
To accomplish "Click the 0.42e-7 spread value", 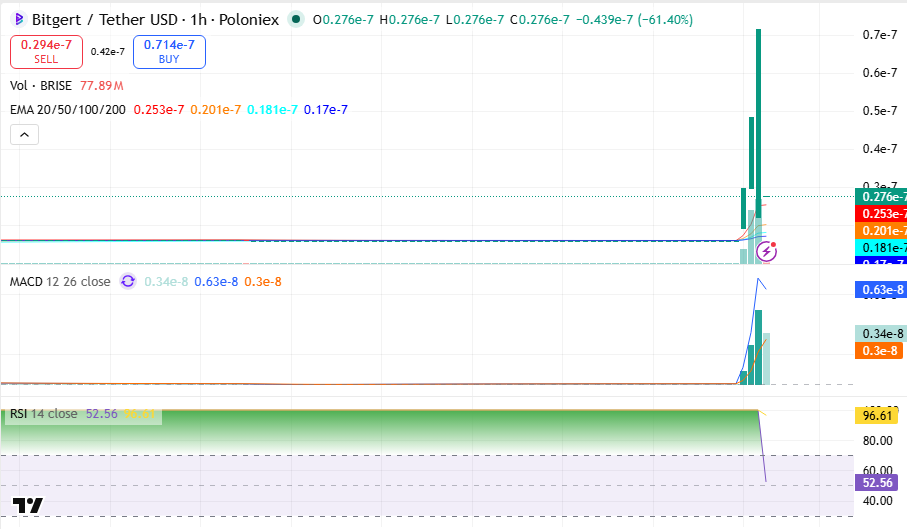I will [x=108, y=51].
